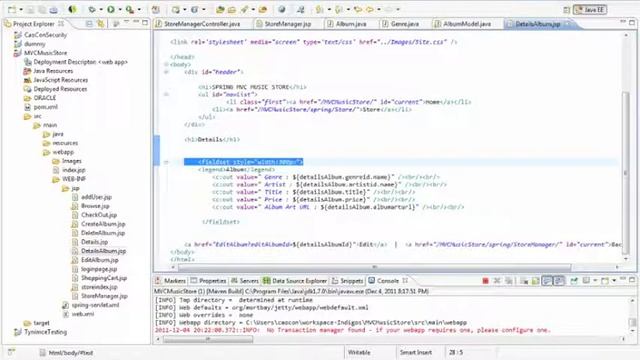
Task: Click the green Run button icon
Action: tap(111, 9)
